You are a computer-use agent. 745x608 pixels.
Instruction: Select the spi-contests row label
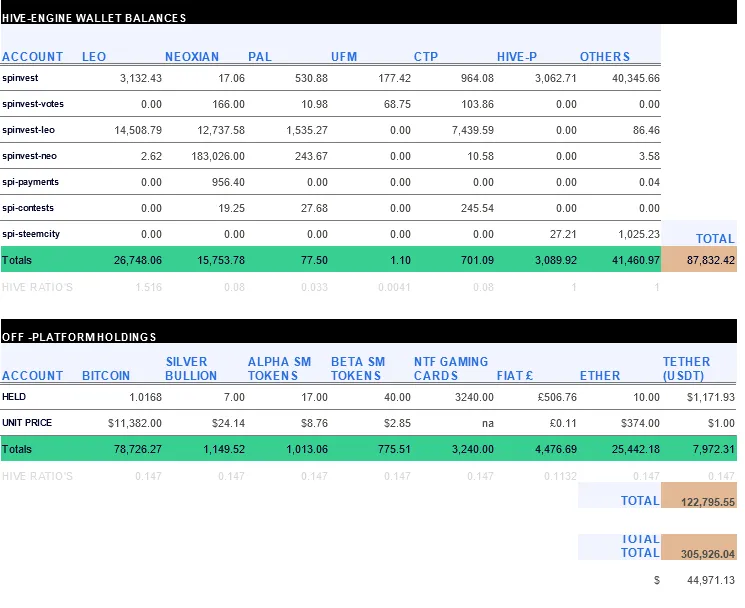tap(28, 208)
